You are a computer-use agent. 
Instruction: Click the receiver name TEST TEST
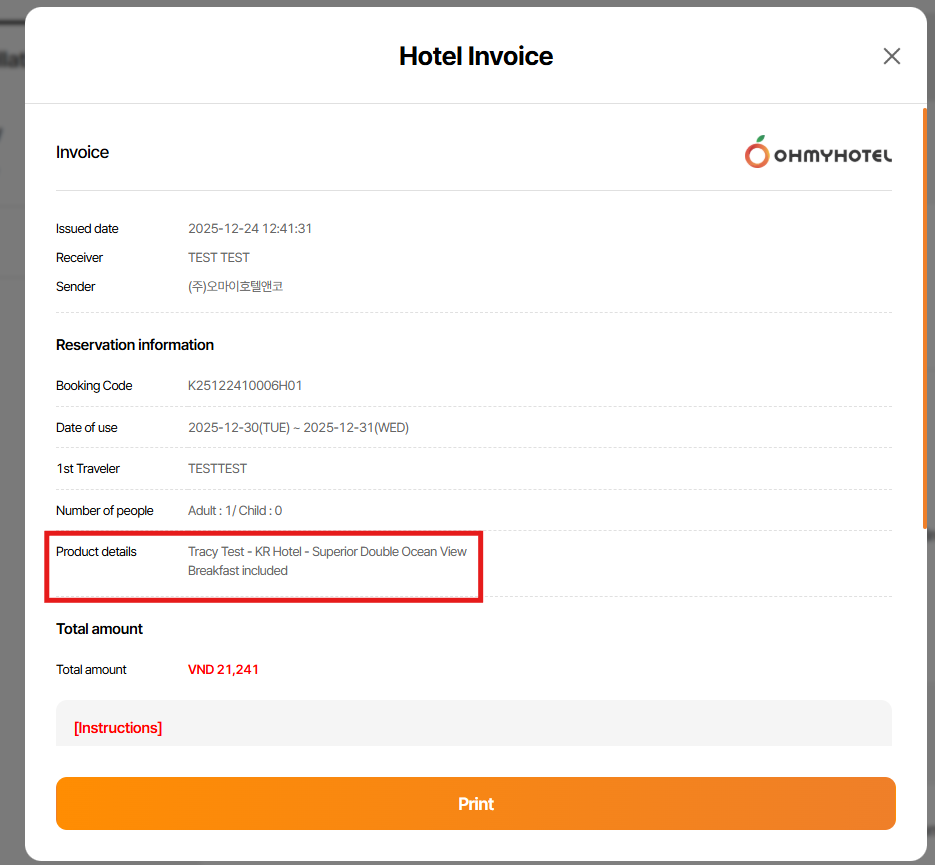pyautogui.click(x=219, y=258)
